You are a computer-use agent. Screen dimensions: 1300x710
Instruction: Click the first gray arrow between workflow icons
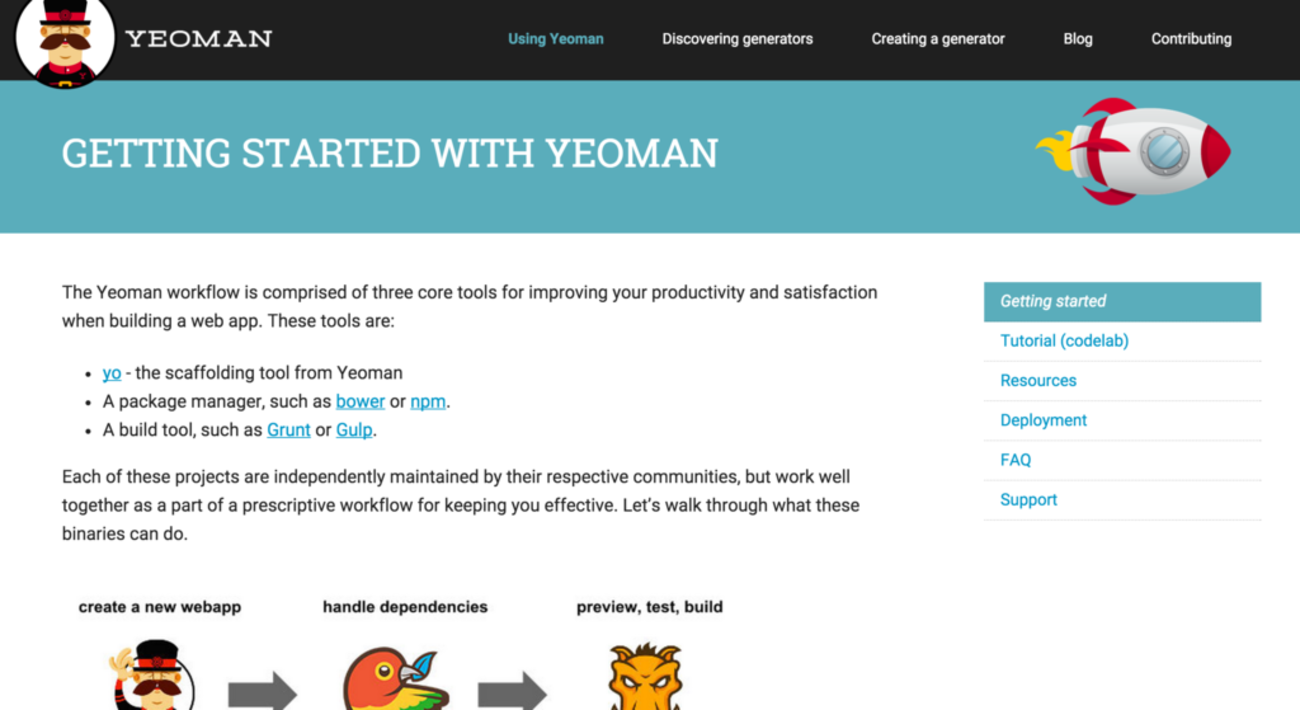click(262, 692)
